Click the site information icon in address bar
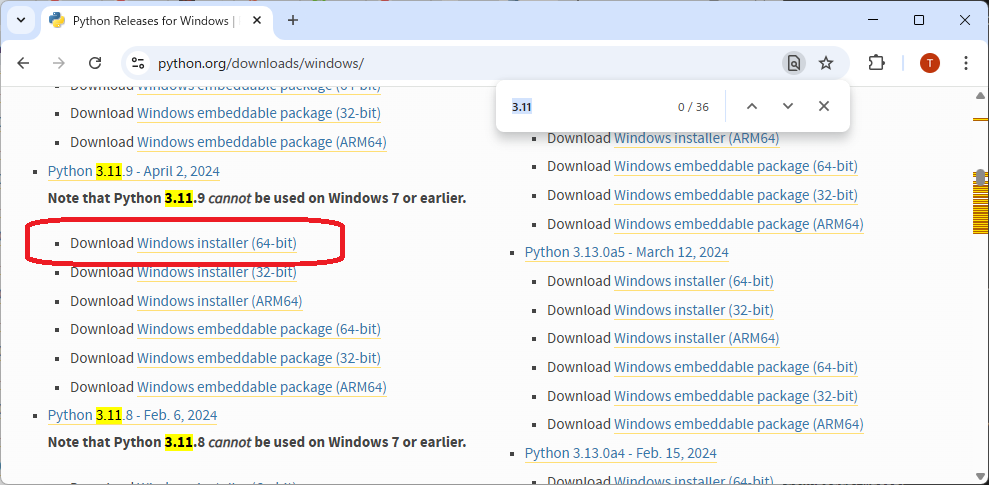Image resolution: width=989 pixels, height=485 pixels. (x=139, y=63)
